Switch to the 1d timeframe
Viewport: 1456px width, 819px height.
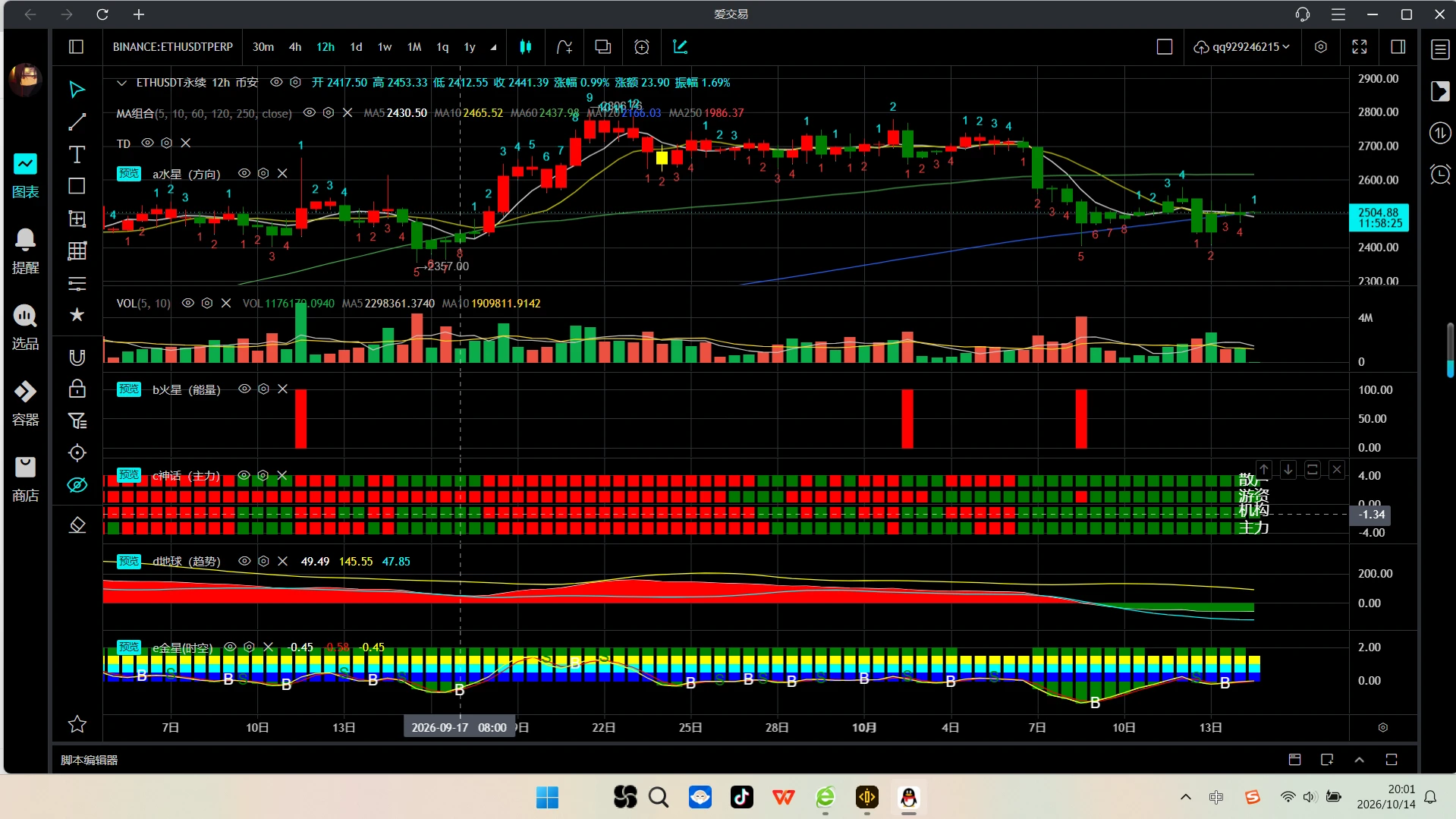(356, 47)
